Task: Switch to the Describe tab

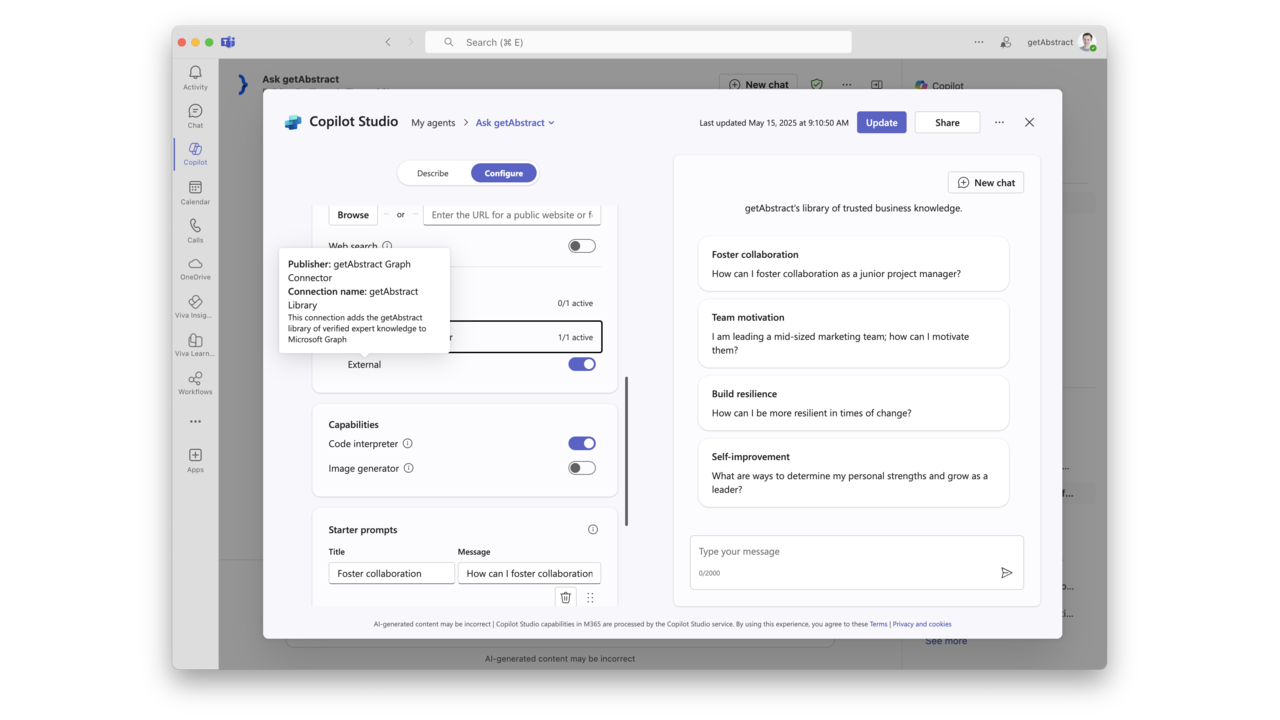Action: click(433, 173)
